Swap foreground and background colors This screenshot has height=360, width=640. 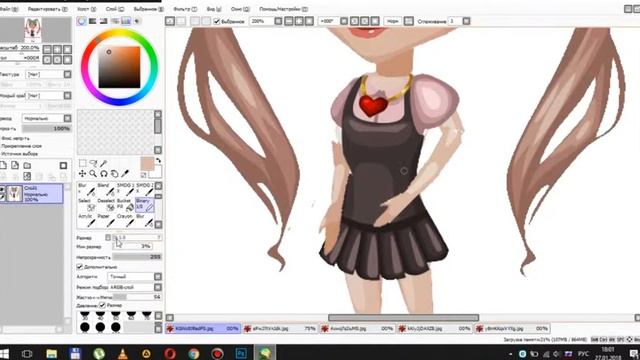[x=158, y=160]
